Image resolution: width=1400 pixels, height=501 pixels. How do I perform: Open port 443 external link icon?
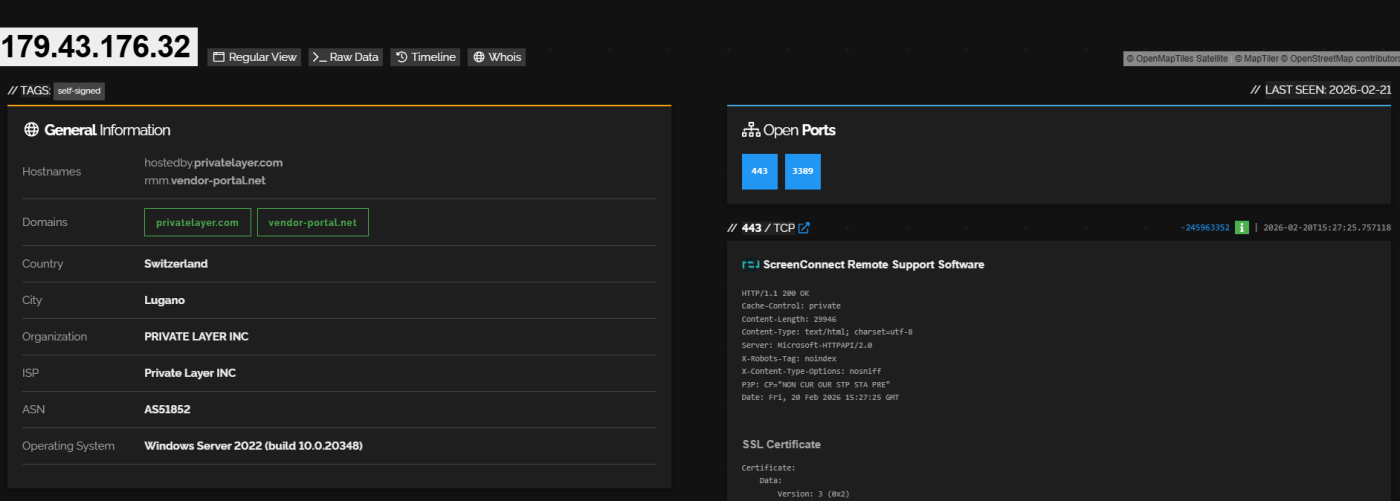(804, 228)
